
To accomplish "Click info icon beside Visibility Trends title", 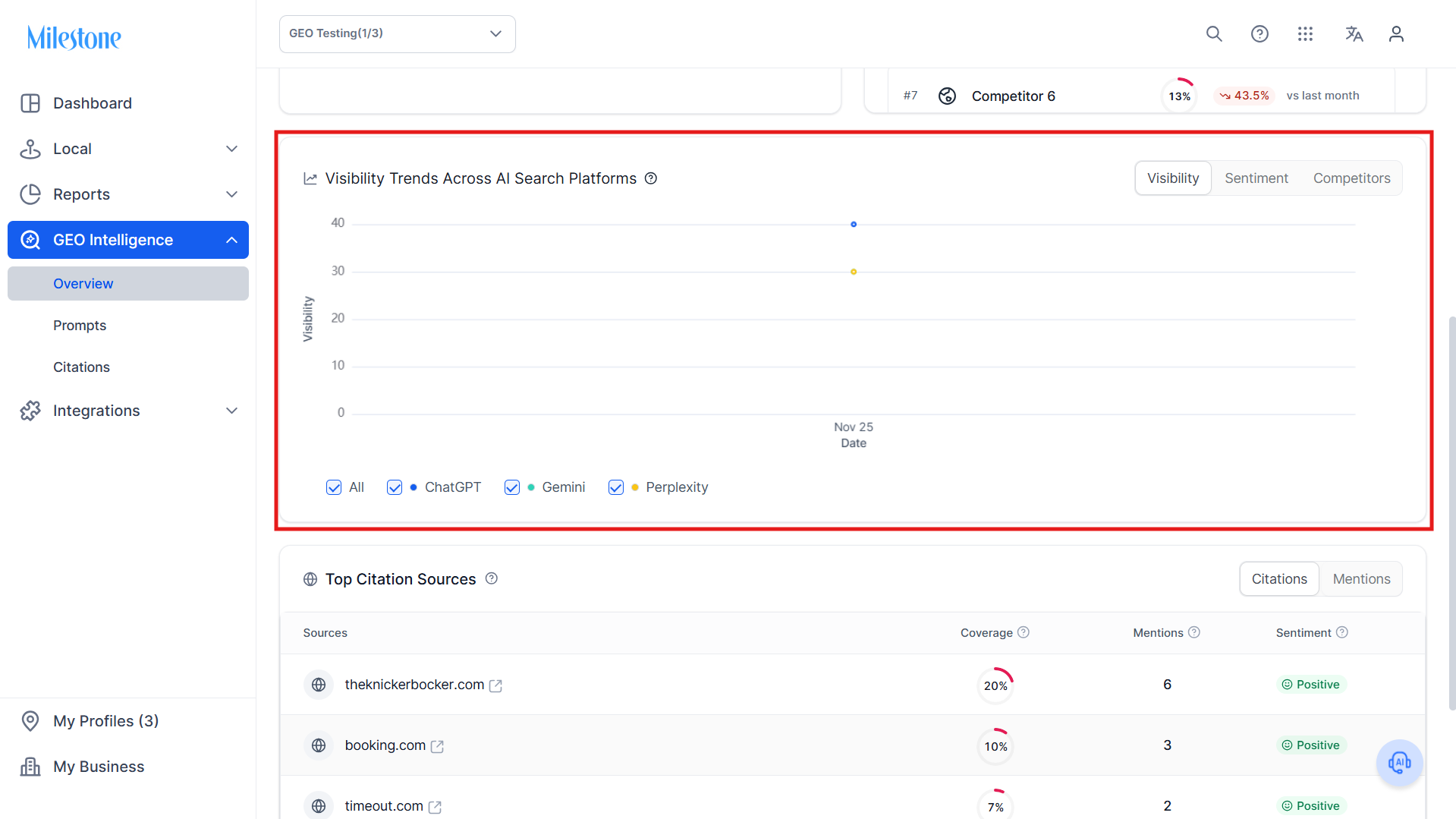I will click(x=651, y=178).
